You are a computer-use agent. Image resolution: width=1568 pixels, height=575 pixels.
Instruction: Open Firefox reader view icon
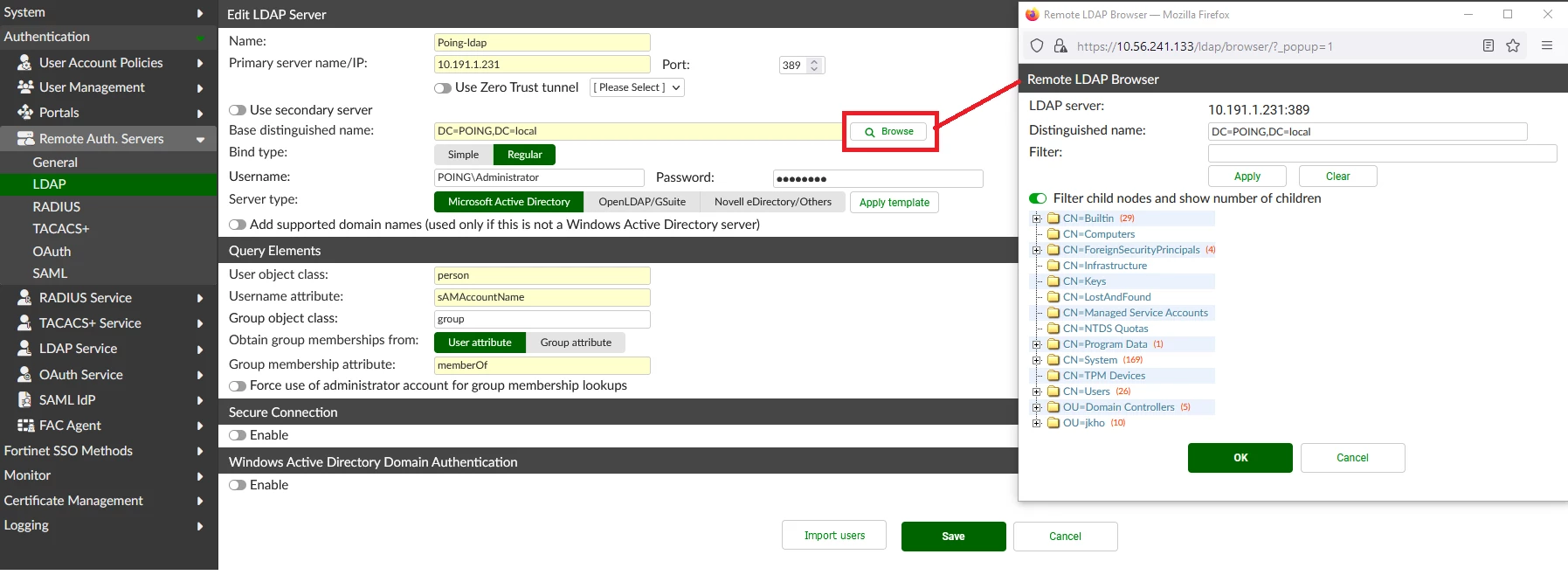pyautogui.click(x=1489, y=45)
